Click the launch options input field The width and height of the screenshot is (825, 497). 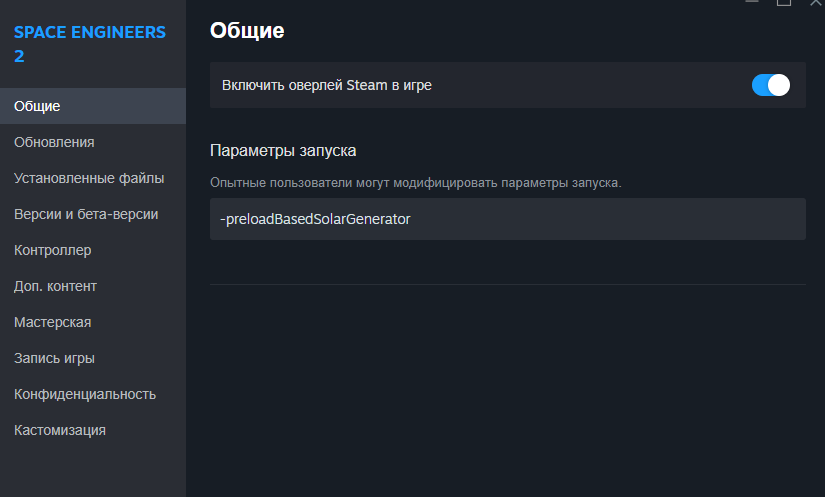click(508, 219)
